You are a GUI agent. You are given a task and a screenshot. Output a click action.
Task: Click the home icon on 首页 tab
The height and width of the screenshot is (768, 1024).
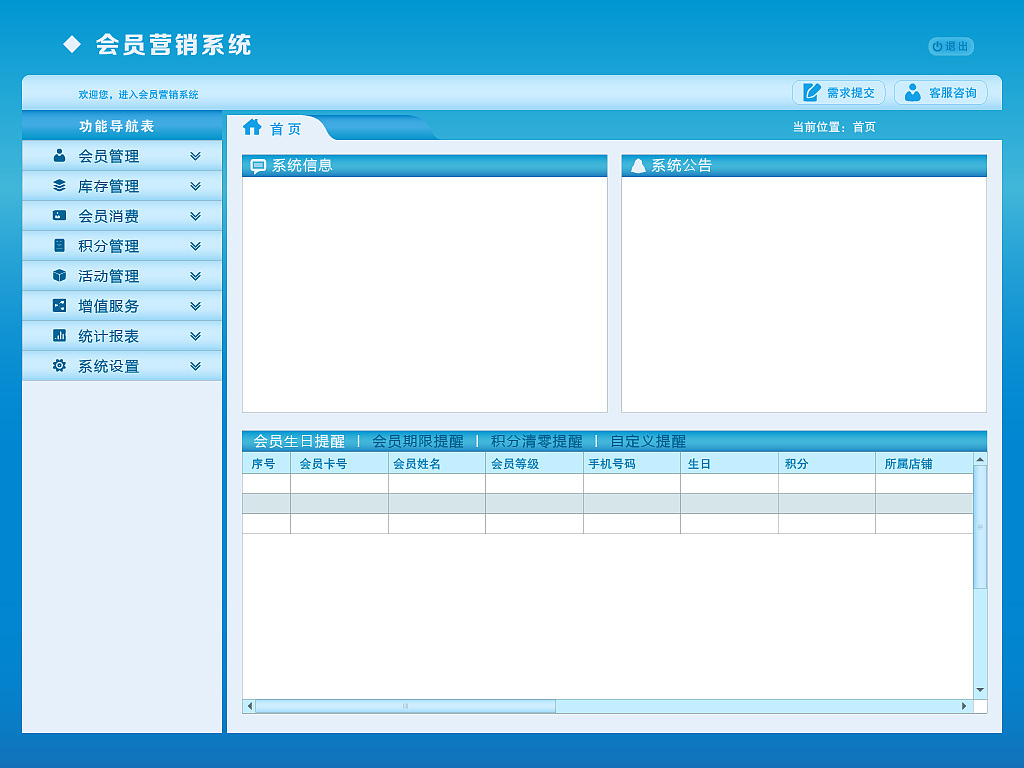click(x=252, y=127)
